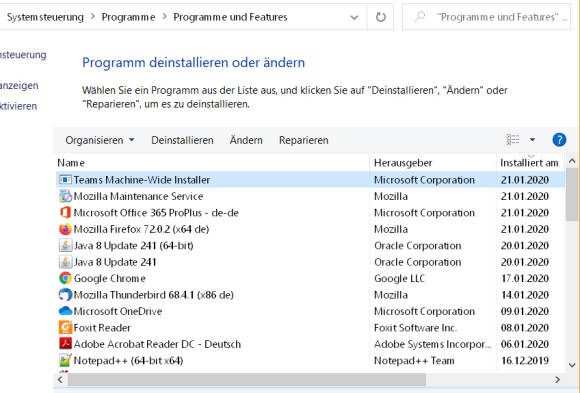Select the Adobe Acrobat Reader DC icon
The image size is (580, 393).
(65, 344)
